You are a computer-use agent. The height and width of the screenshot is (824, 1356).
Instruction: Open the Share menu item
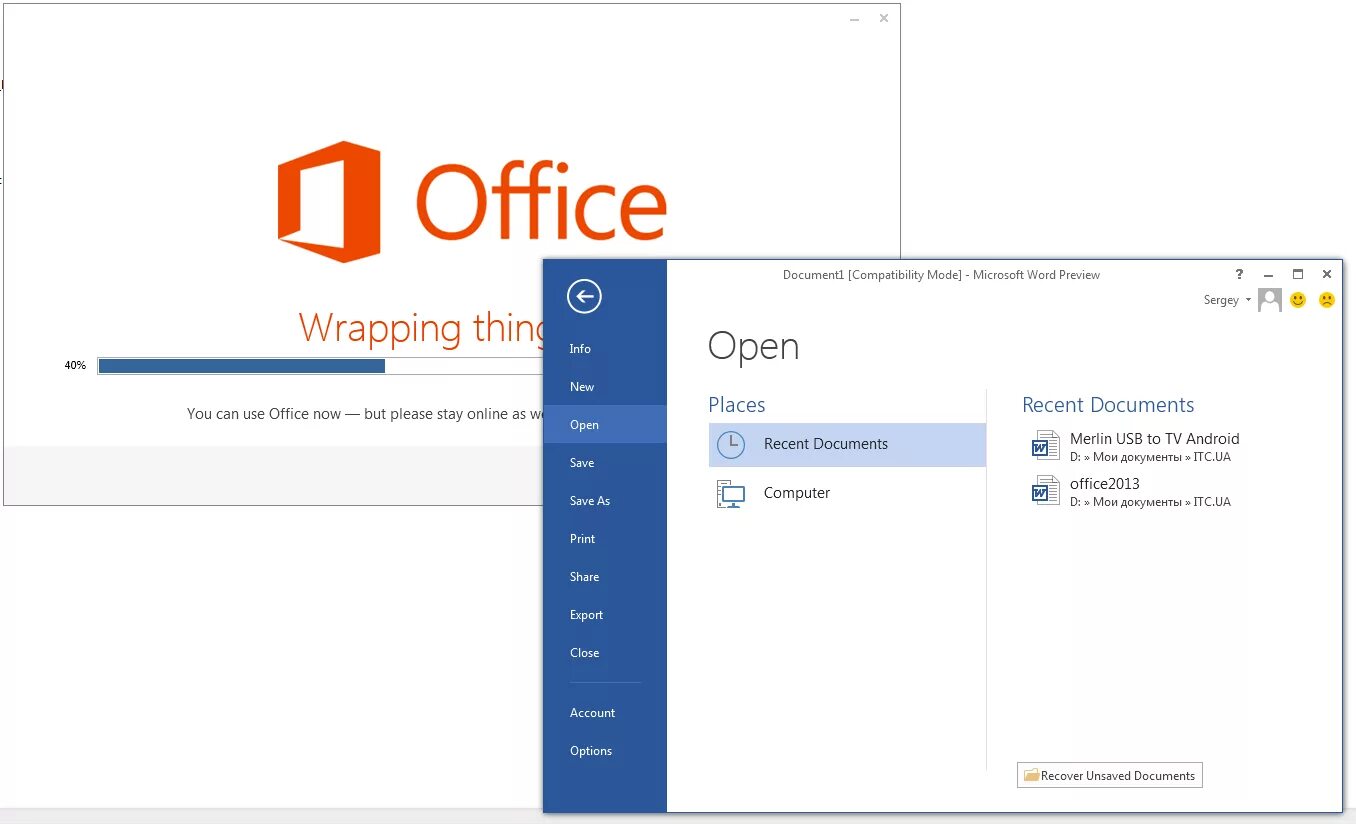tap(605, 577)
